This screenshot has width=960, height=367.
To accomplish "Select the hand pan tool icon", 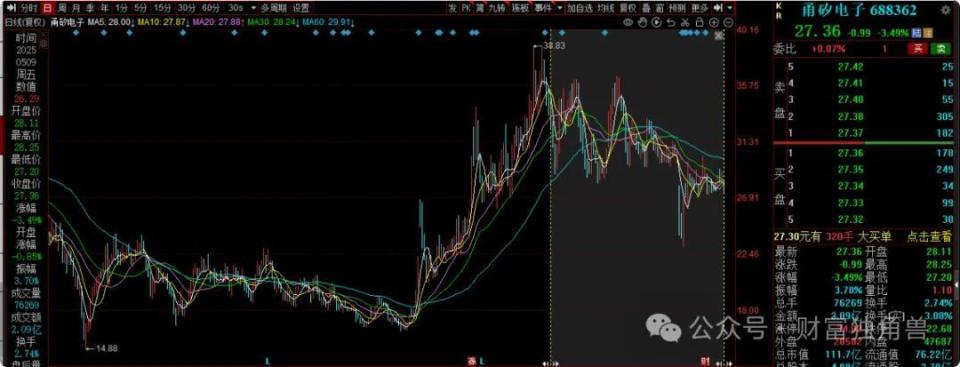I will 642,22.
